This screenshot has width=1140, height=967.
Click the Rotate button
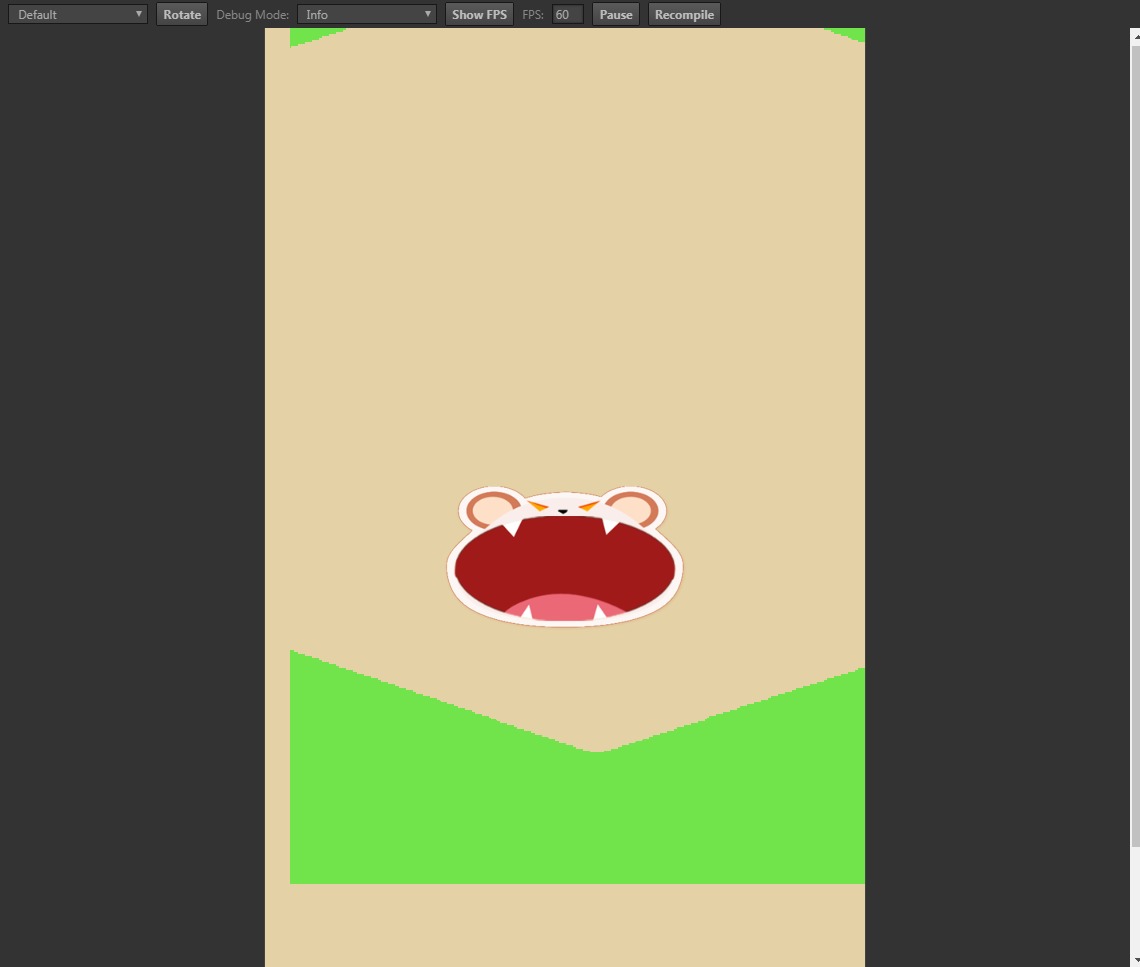(182, 15)
